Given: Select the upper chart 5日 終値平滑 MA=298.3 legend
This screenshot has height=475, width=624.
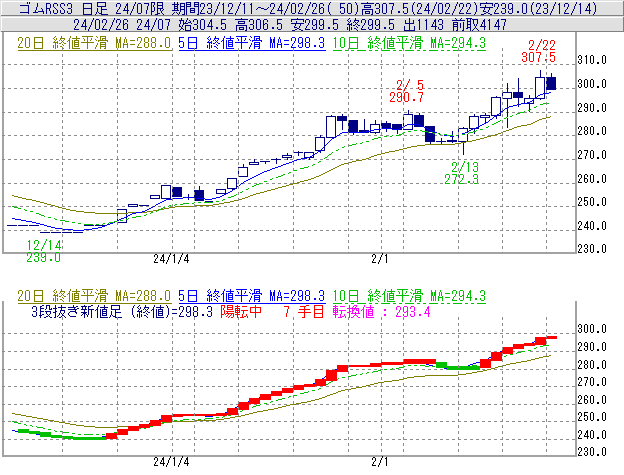Looking at the screenshot, I should click(252, 43).
